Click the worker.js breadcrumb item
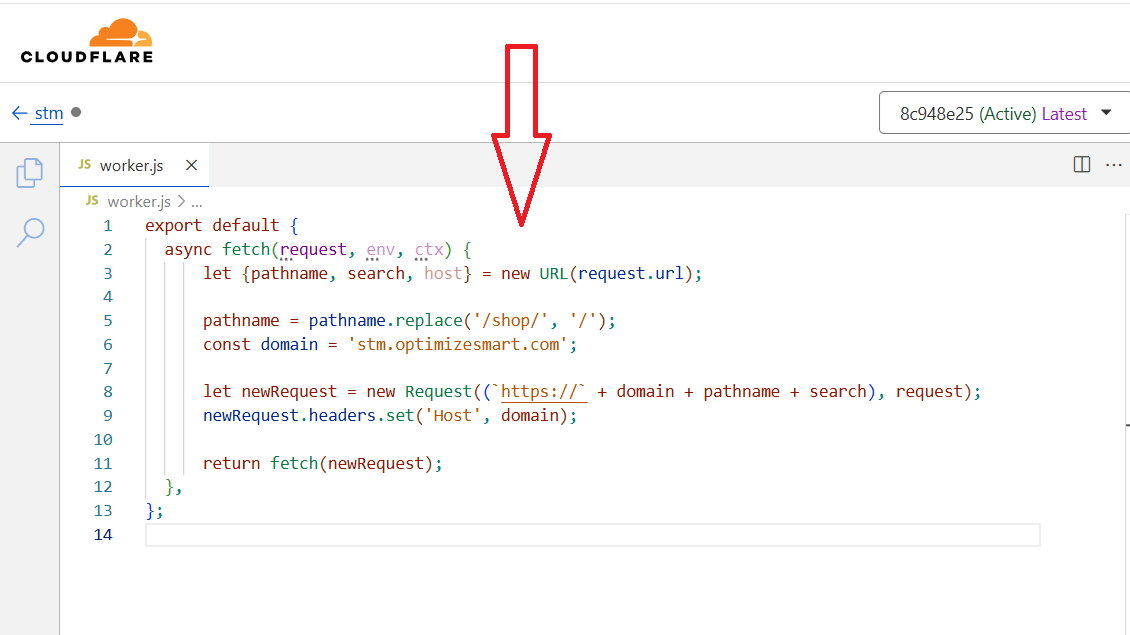Viewport: 1130px width, 635px height. [x=138, y=201]
